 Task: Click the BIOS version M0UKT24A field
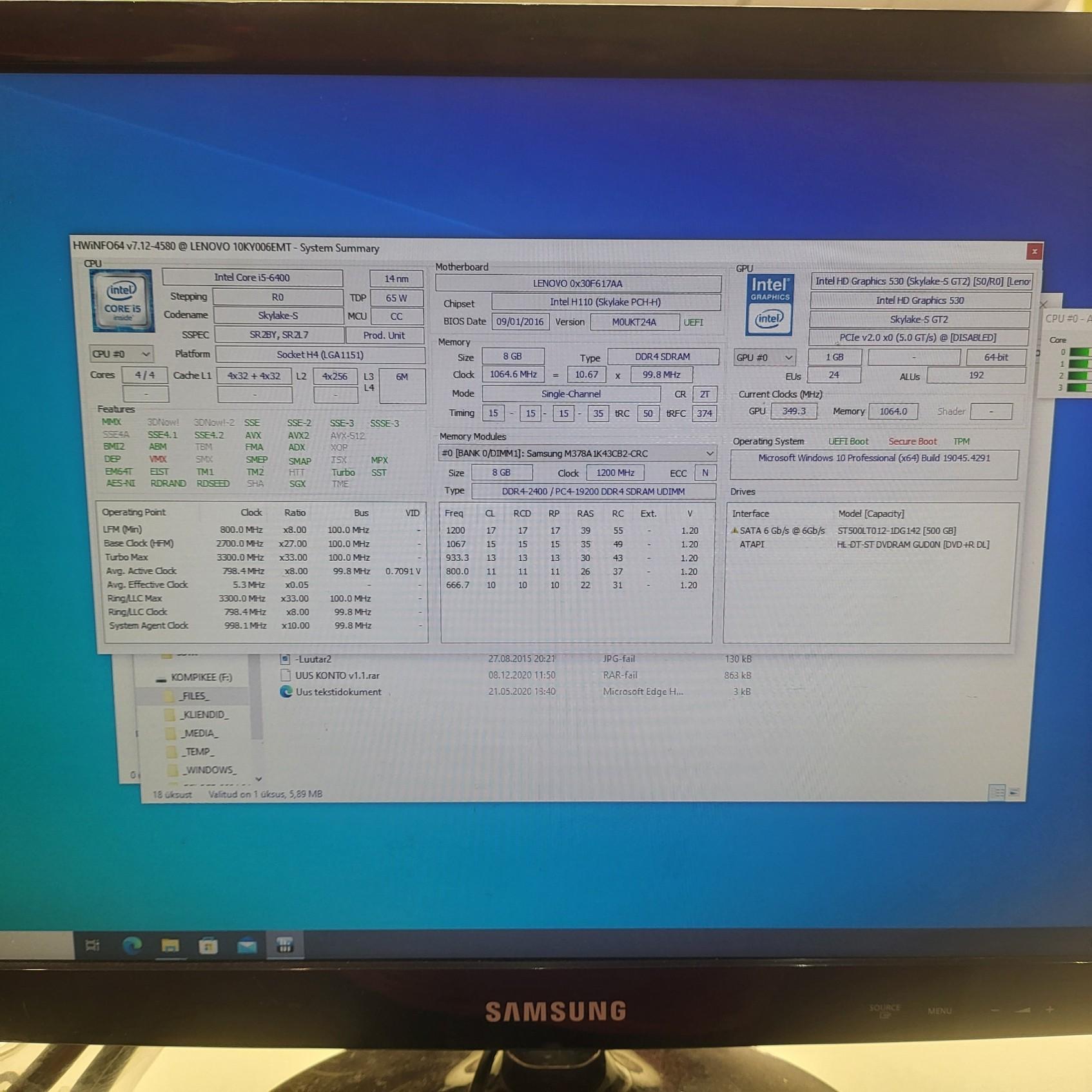(634, 322)
